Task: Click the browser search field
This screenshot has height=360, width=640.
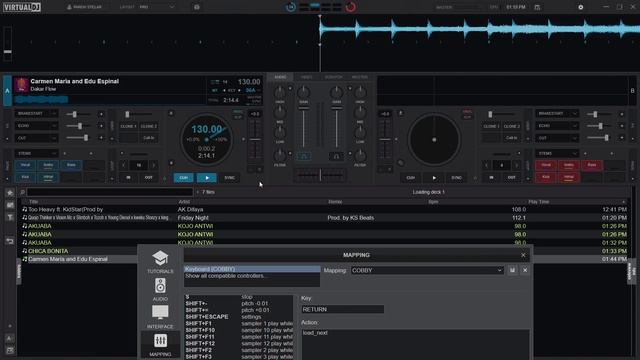Action: click(110, 192)
